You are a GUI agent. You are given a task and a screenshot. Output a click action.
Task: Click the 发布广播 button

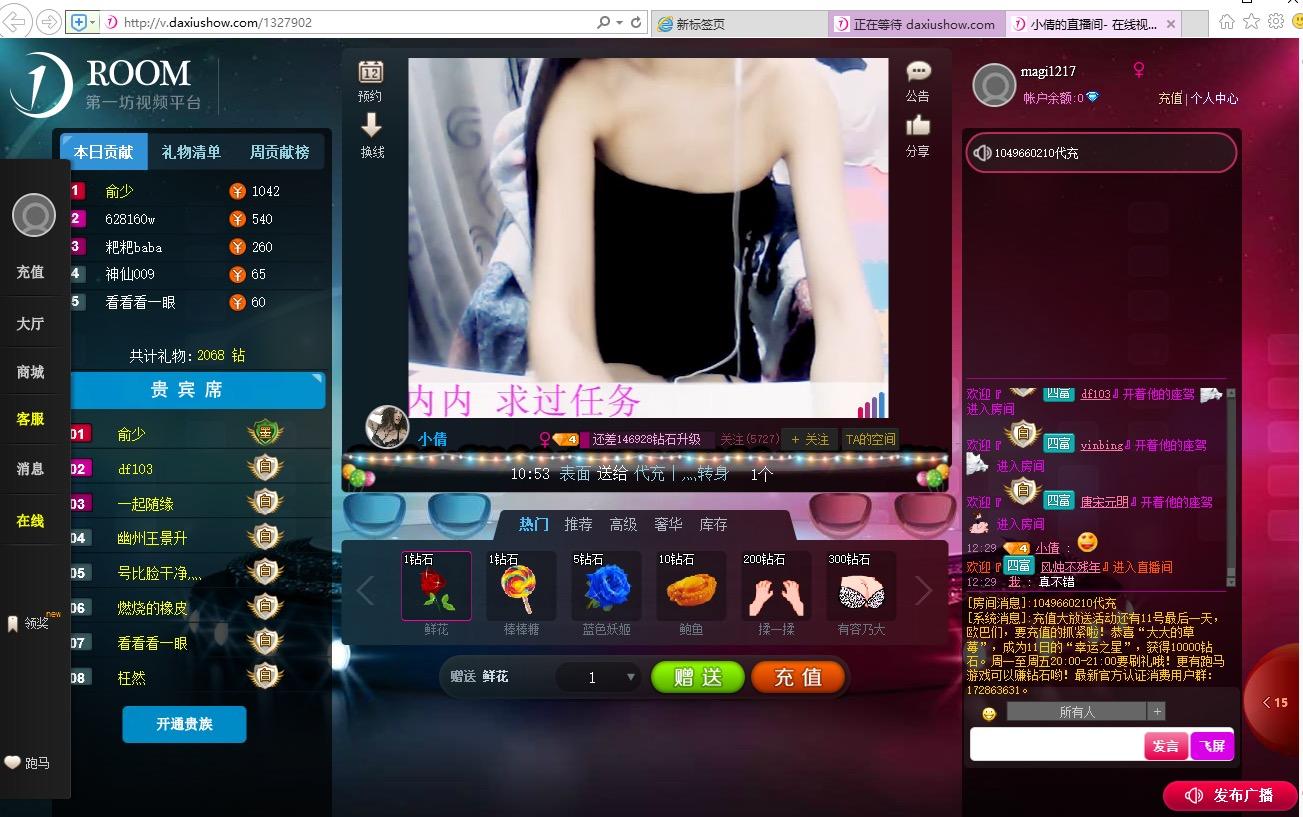point(1231,796)
